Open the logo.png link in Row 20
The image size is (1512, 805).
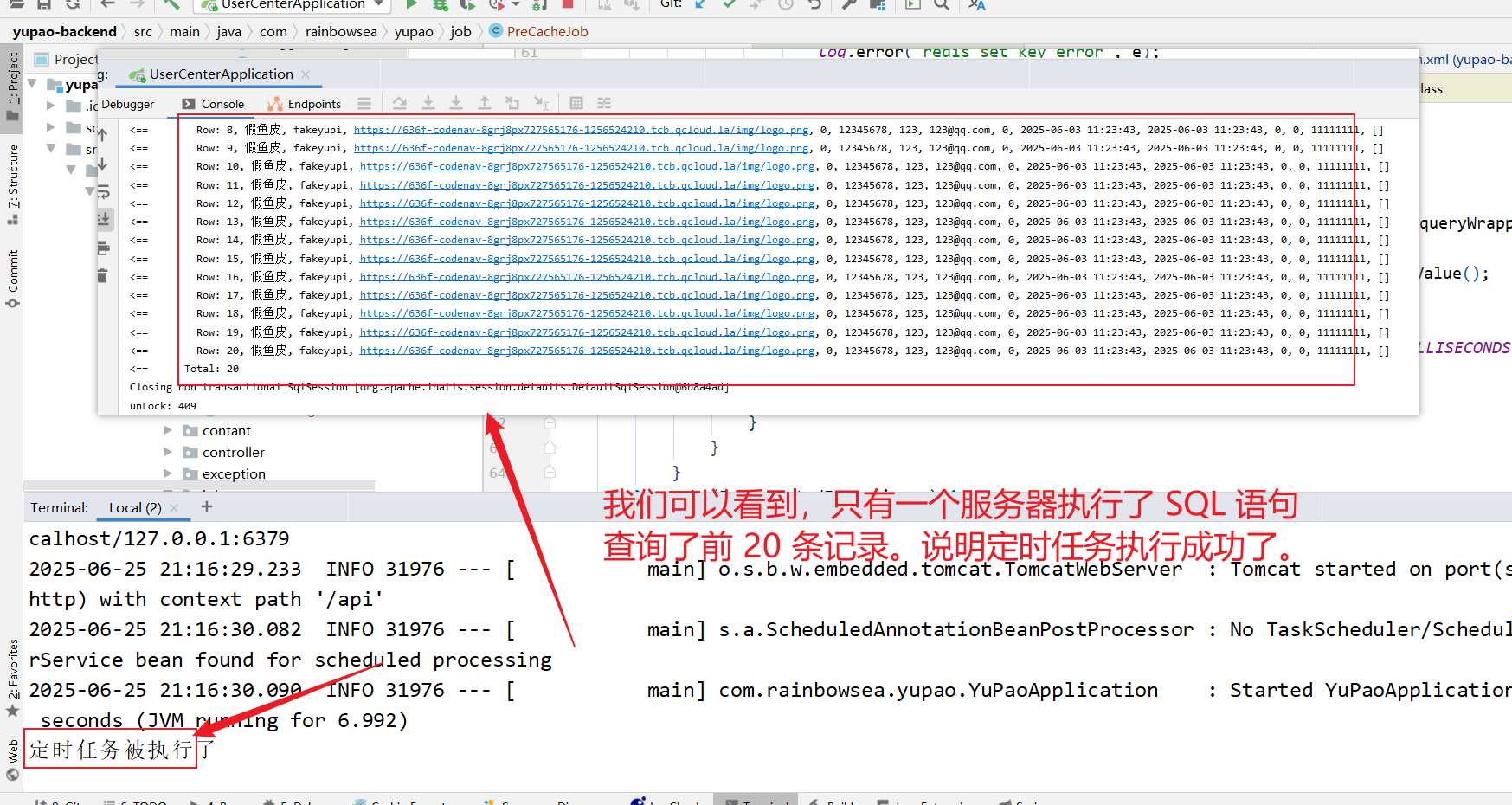click(588, 351)
